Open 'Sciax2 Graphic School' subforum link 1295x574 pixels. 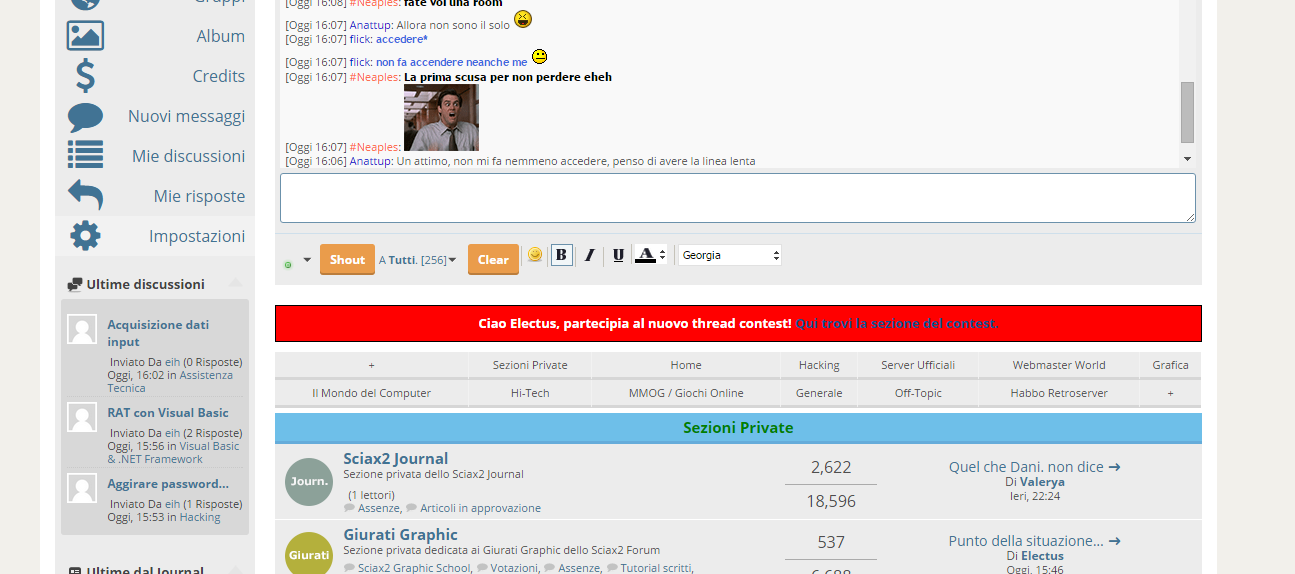(x=414, y=568)
